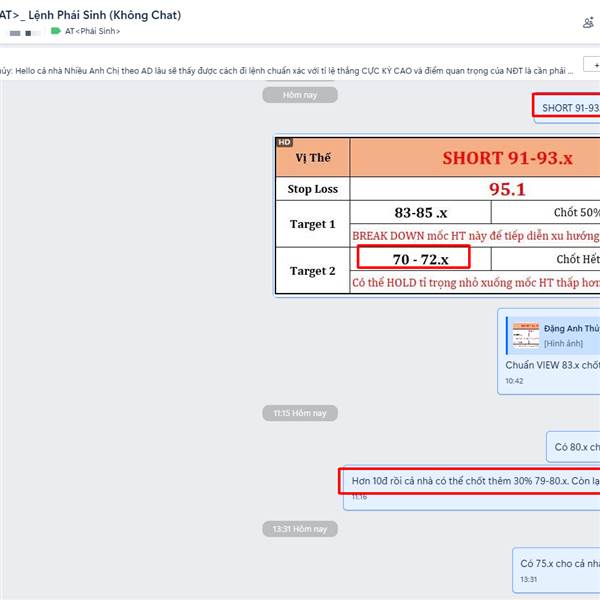This screenshot has height=600, width=600.
Task: Click the HD badge on the image
Action: coord(284,142)
